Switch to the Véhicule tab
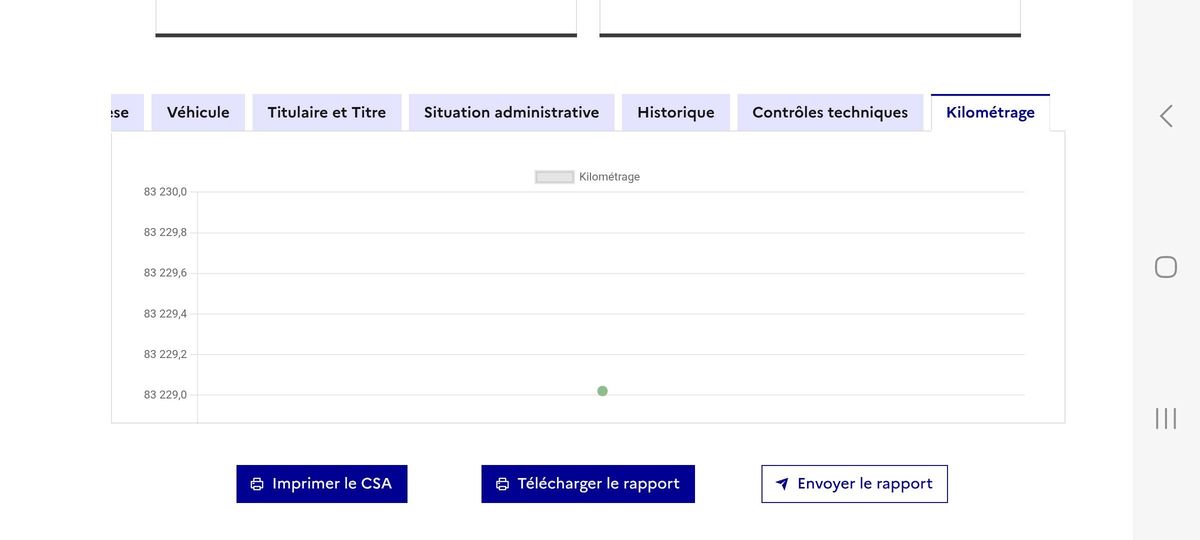The height and width of the screenshot is (540, 1200). [198, 112]
